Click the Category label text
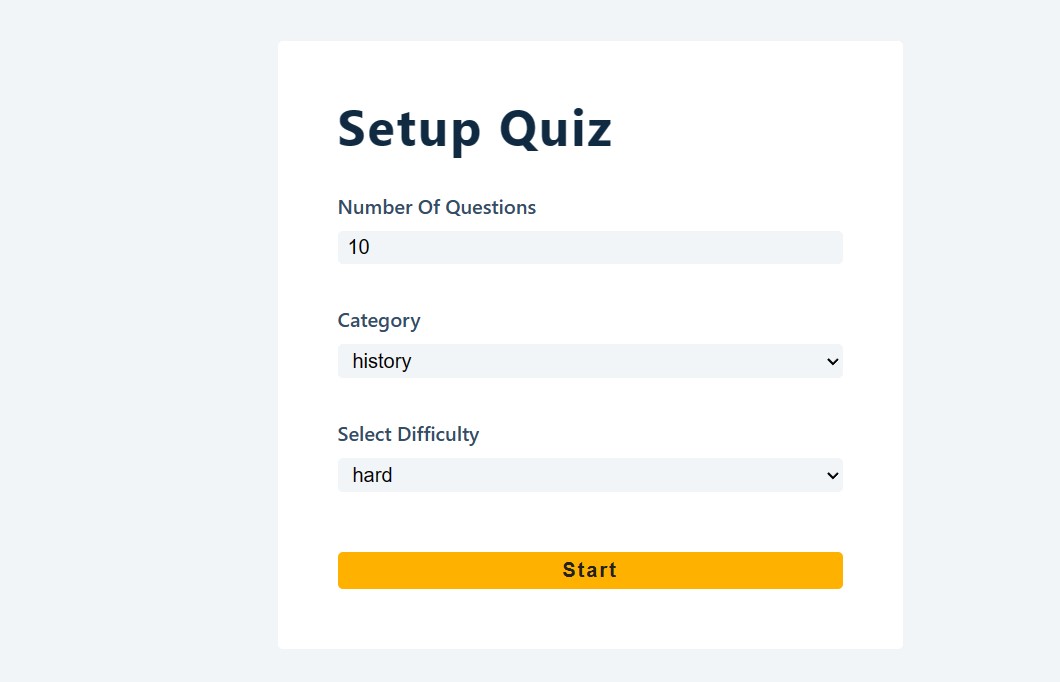This screenshot has width=1060, height=682. pyautogui.click(x=379, y=321)
